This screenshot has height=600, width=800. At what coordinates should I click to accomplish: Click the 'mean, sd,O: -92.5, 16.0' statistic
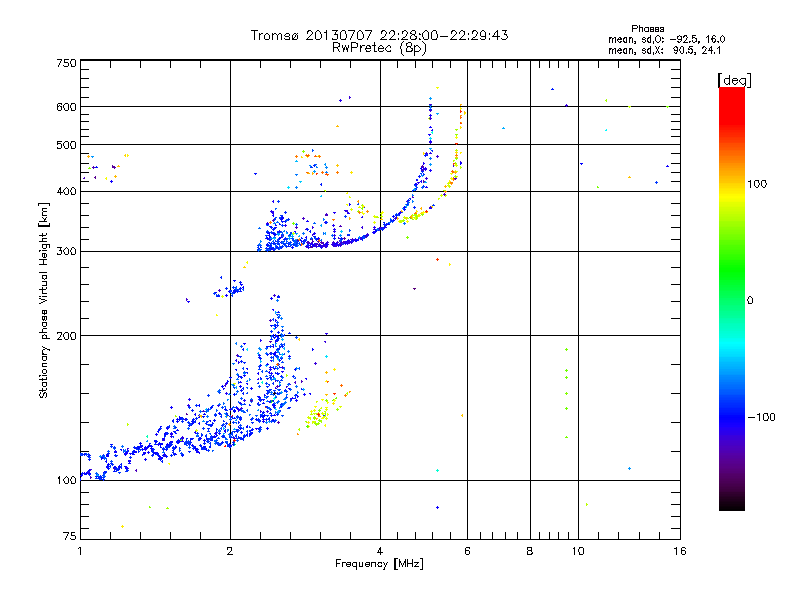point(666,39)
